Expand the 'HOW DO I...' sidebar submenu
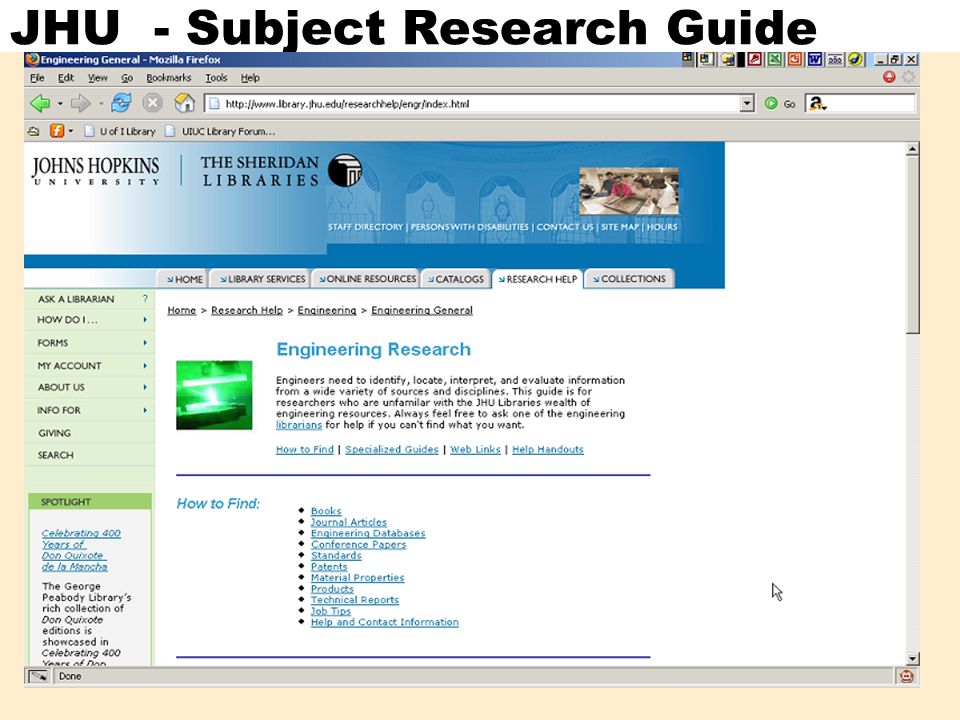The height and width of the screenshot is (720, 960). pos(145,320)
